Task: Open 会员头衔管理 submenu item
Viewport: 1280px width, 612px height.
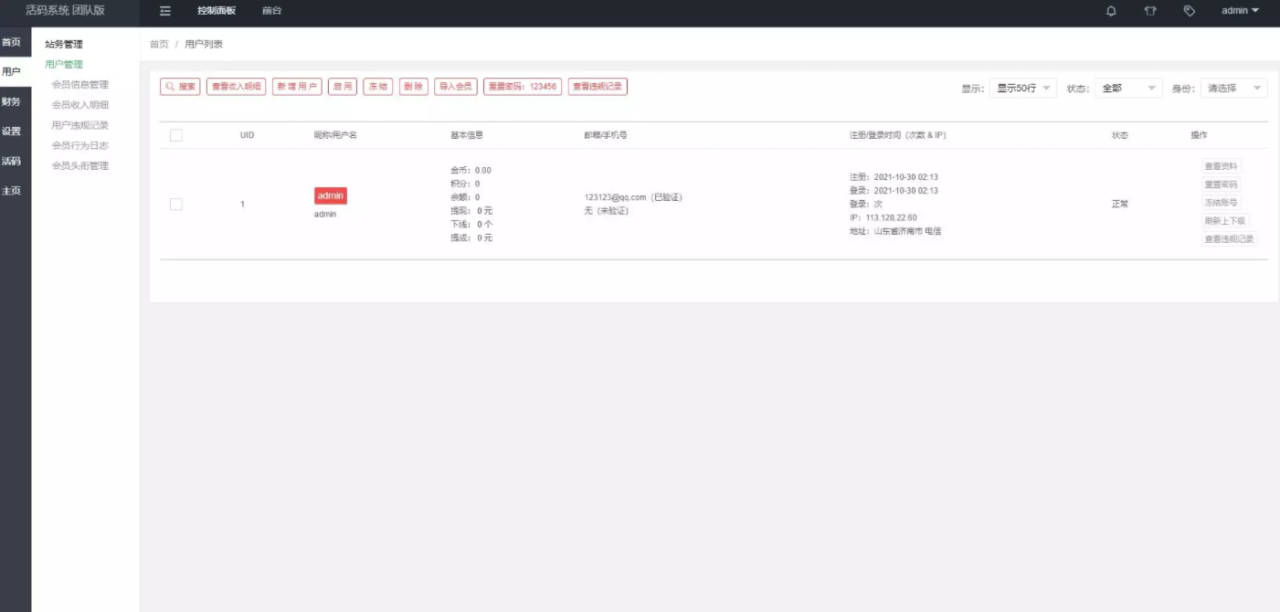Action: pos(80,166)
